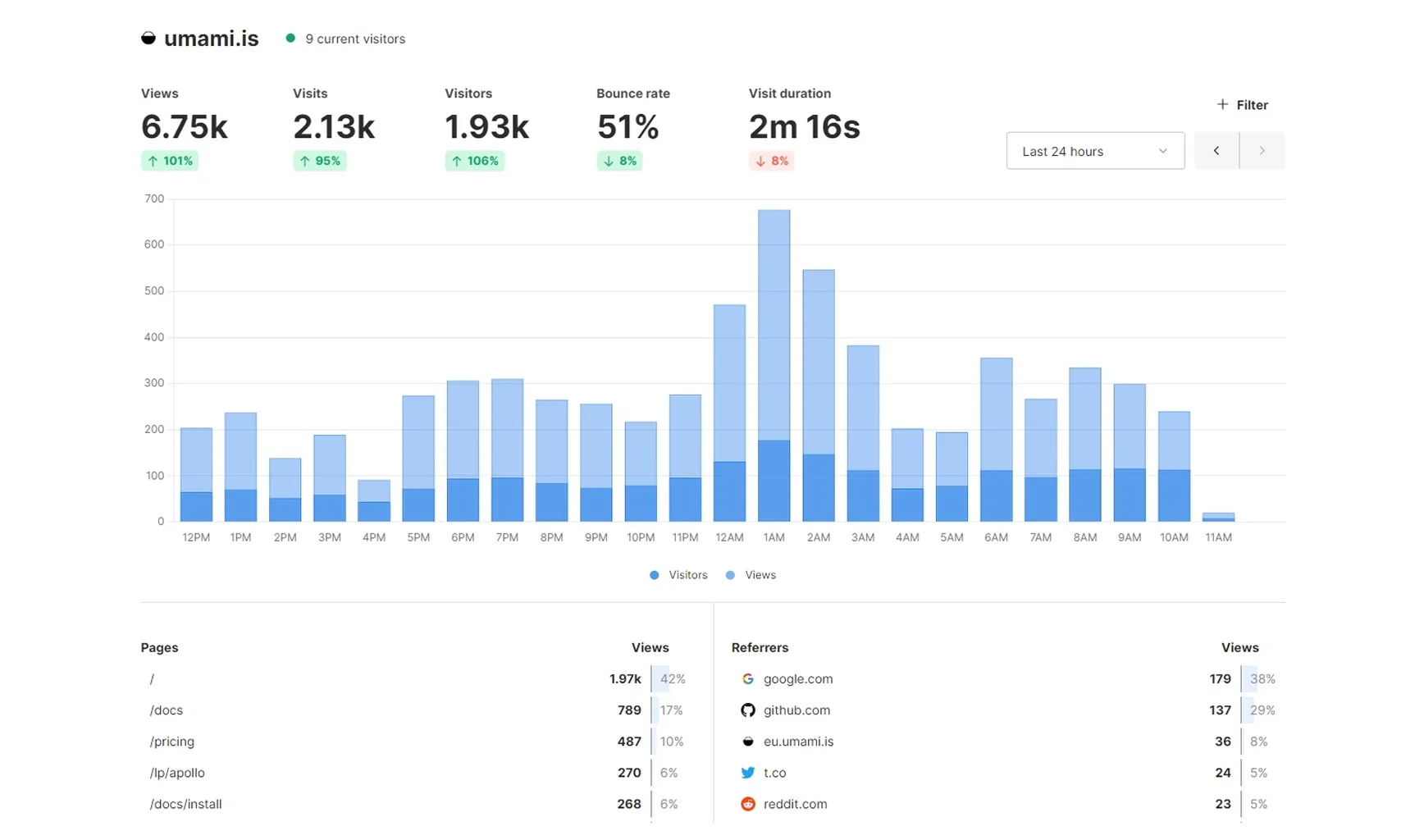The height and width of the screenshot is (840, 1424).
Task: Click the 9 current visitors text
Action: [x=355, y=39]
